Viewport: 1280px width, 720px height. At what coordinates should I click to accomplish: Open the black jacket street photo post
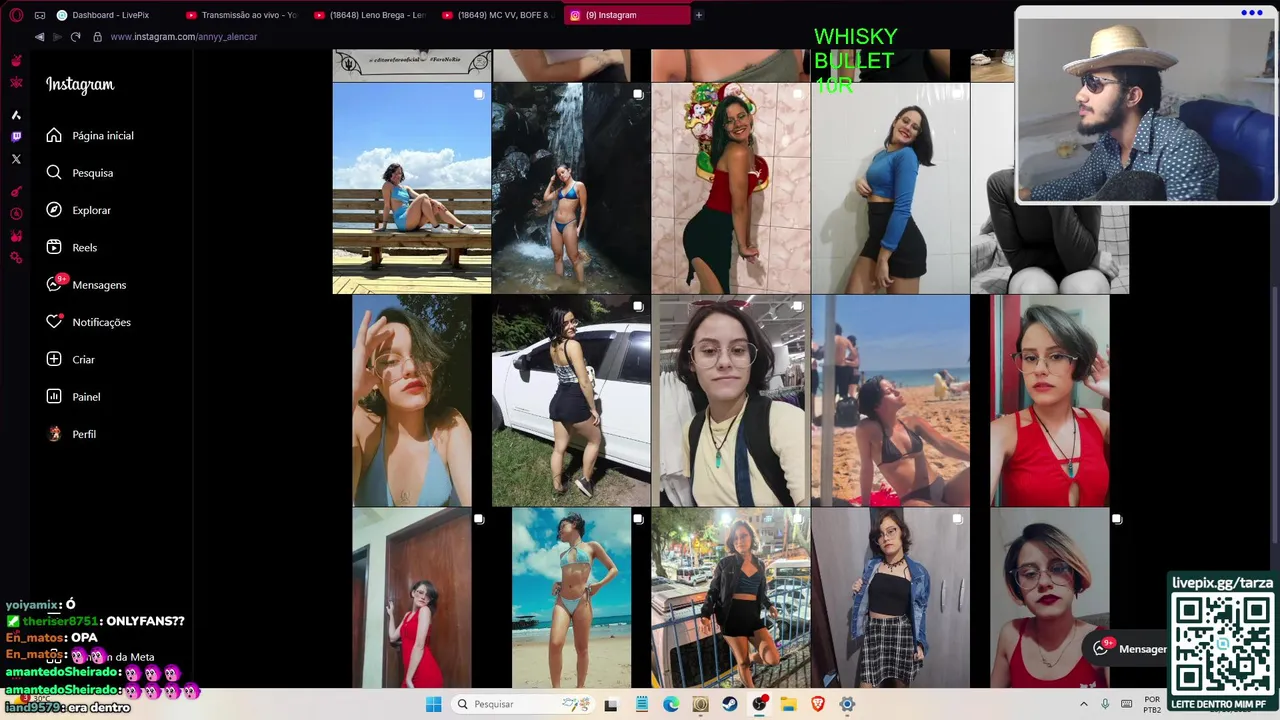(731, 598)
